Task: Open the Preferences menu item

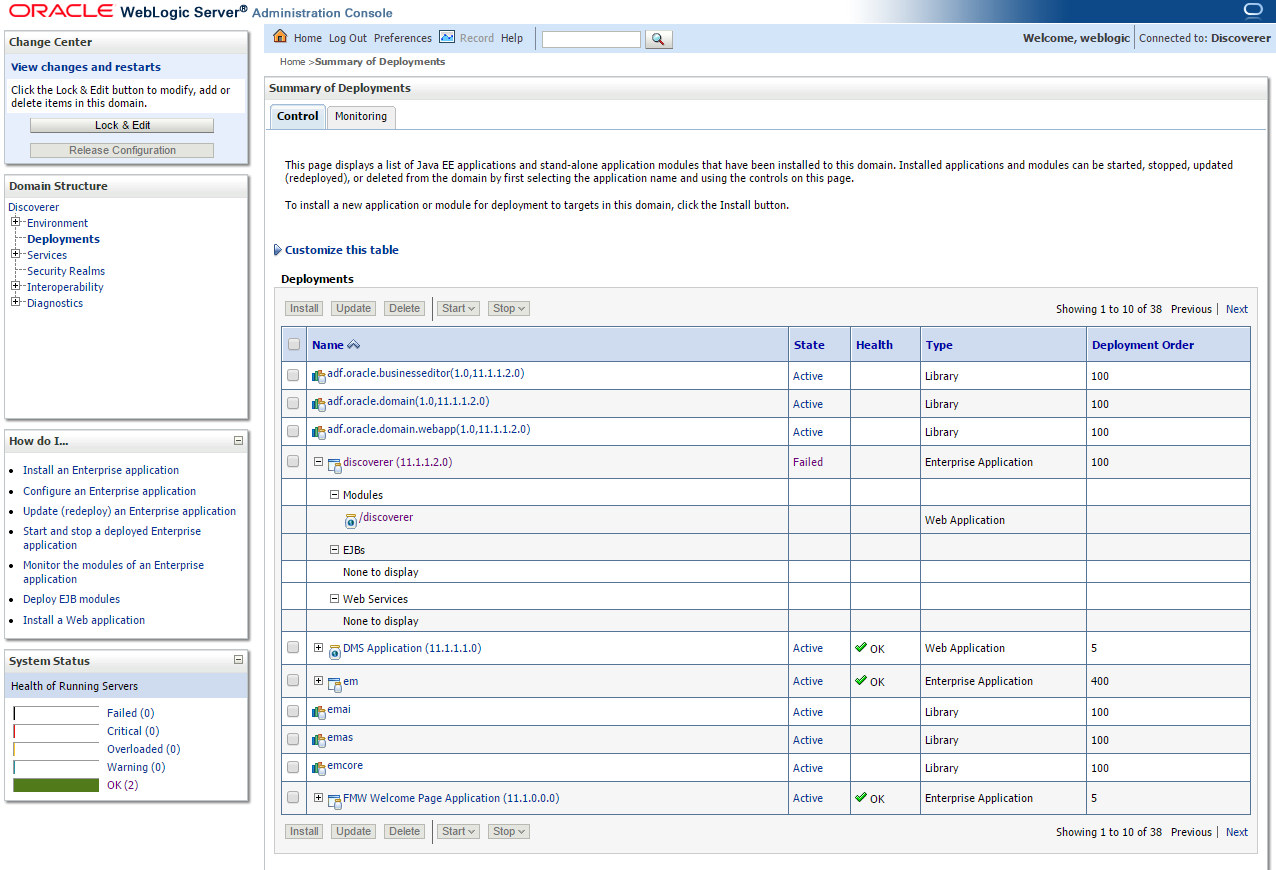Action: coord(403,38)
